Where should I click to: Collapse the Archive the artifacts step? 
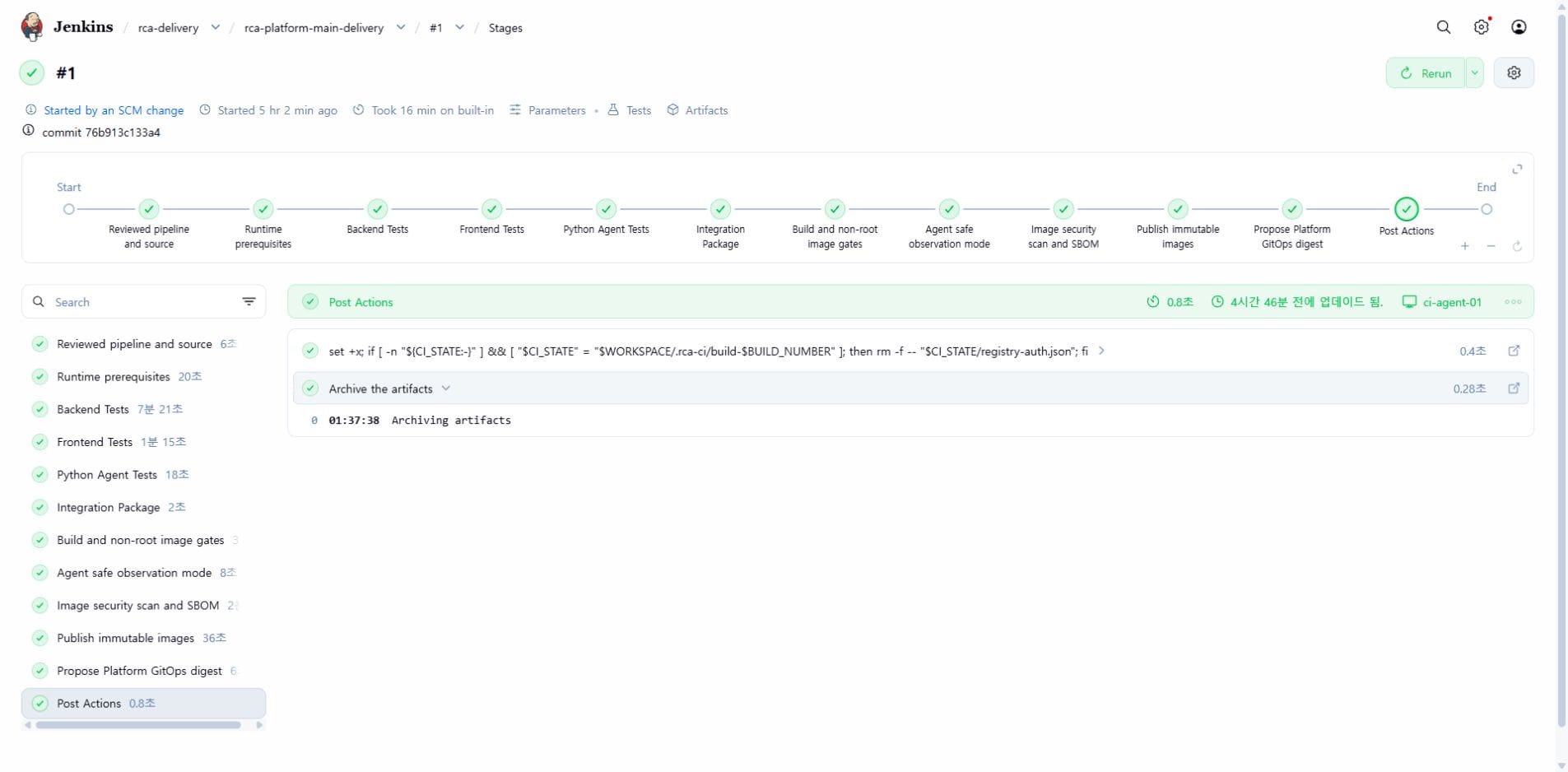446,388
